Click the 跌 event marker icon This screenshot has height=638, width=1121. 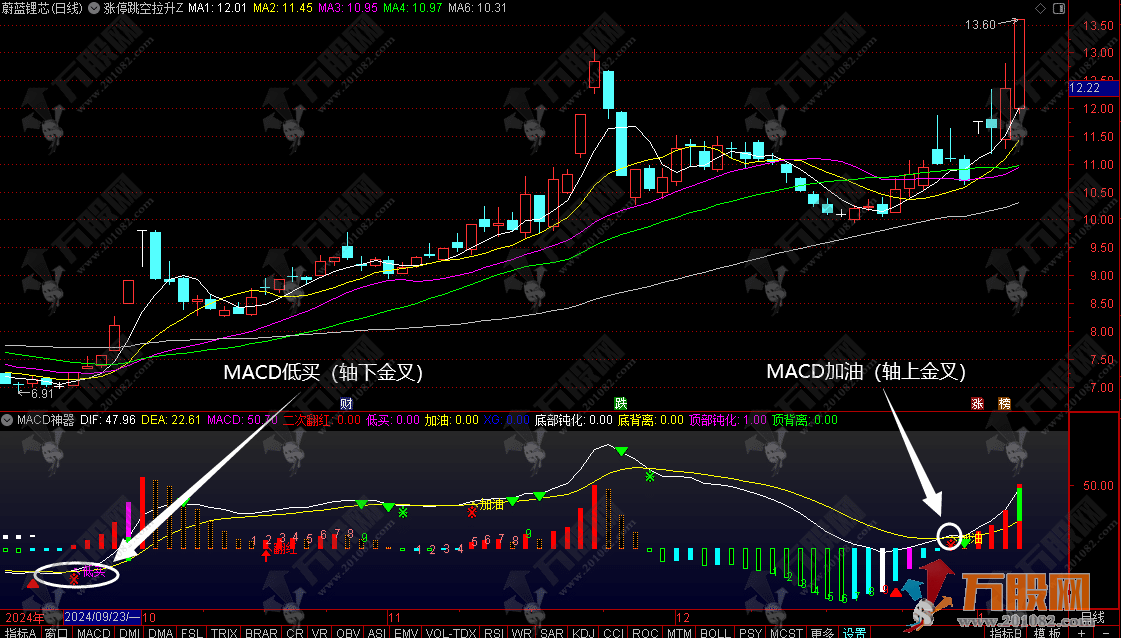coord(621,404)
